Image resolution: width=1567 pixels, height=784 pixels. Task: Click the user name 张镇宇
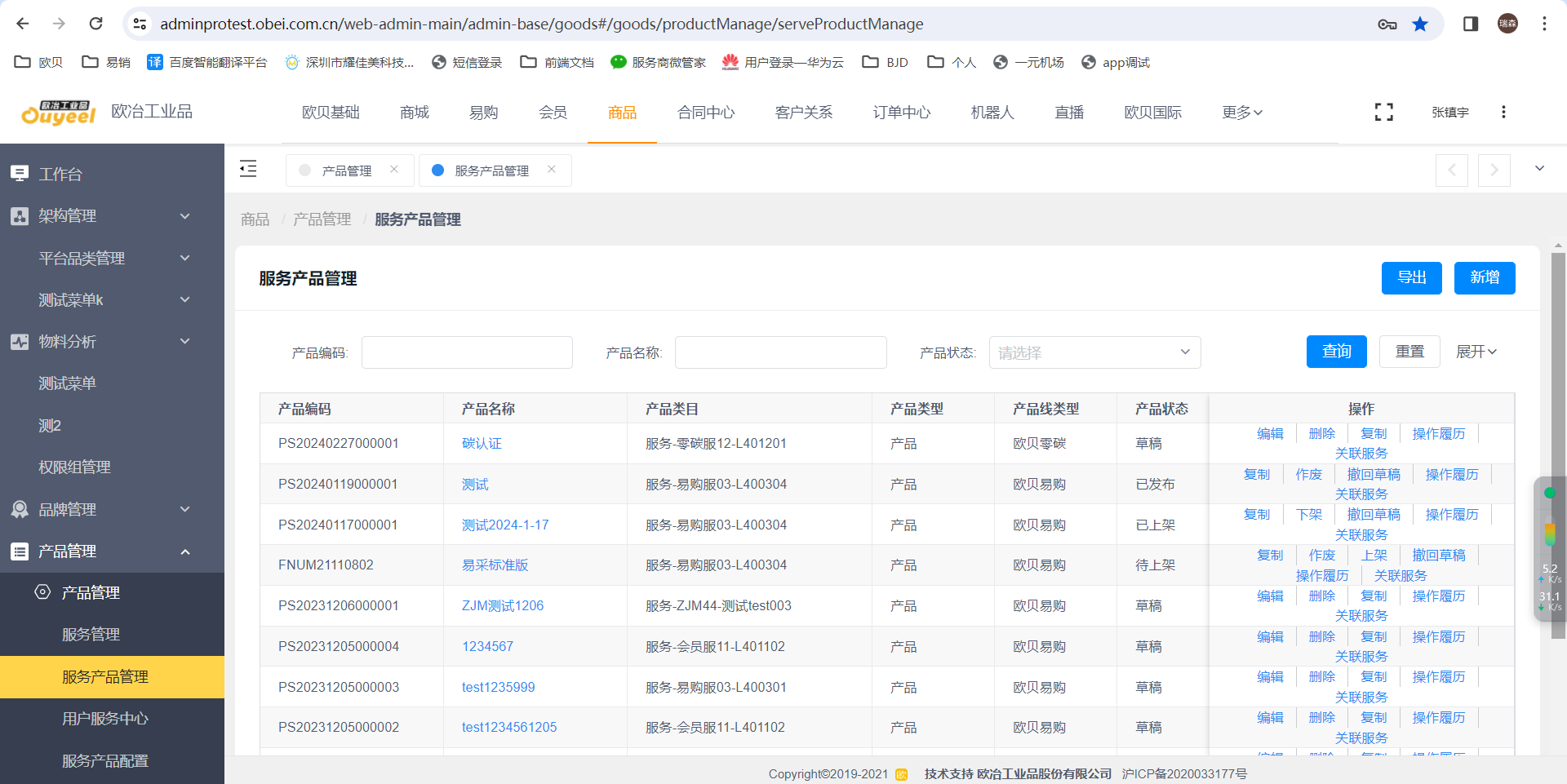click(1449, 113)
